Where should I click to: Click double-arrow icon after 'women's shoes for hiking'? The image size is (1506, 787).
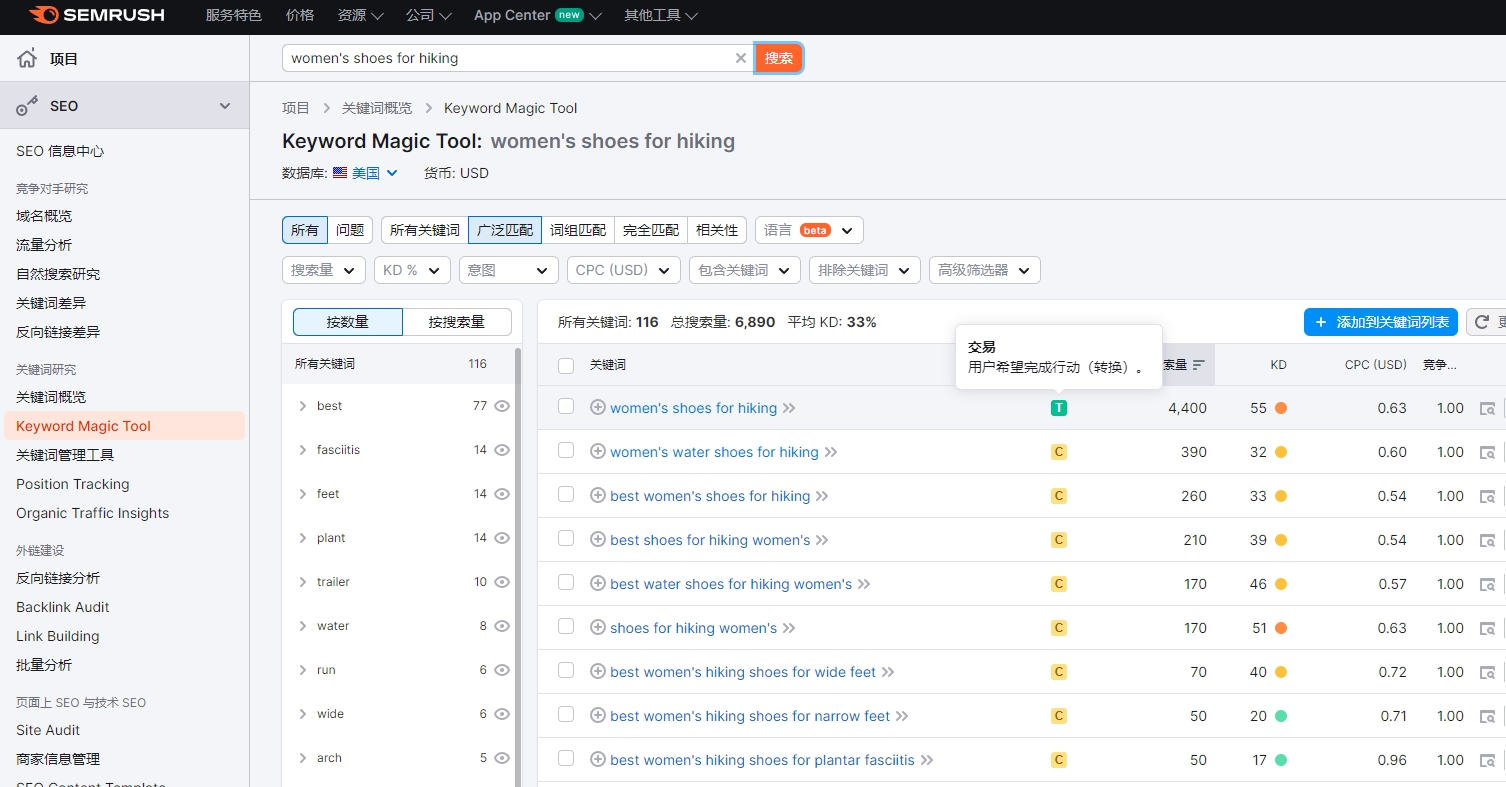(x=789, y=408)
